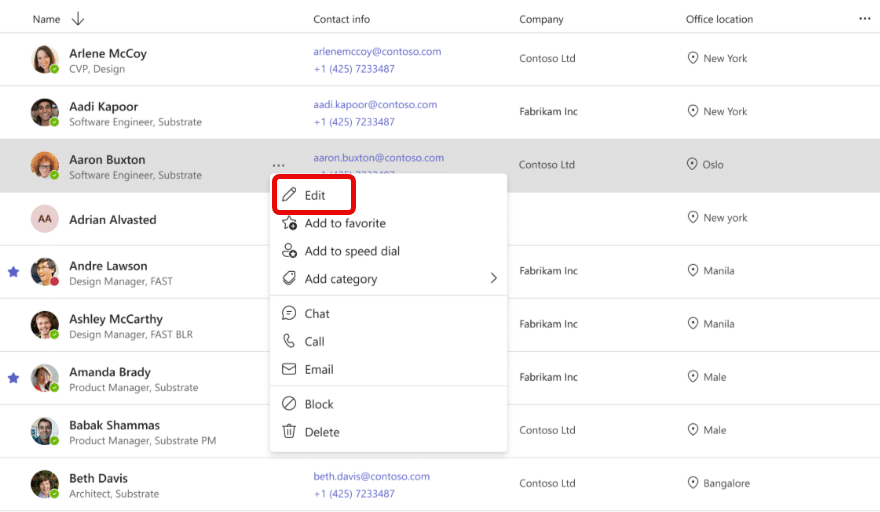This screenshot has width=880, height=512.
Task: Open Aaron Buxton's profile picture
Action: pos(45,165)
